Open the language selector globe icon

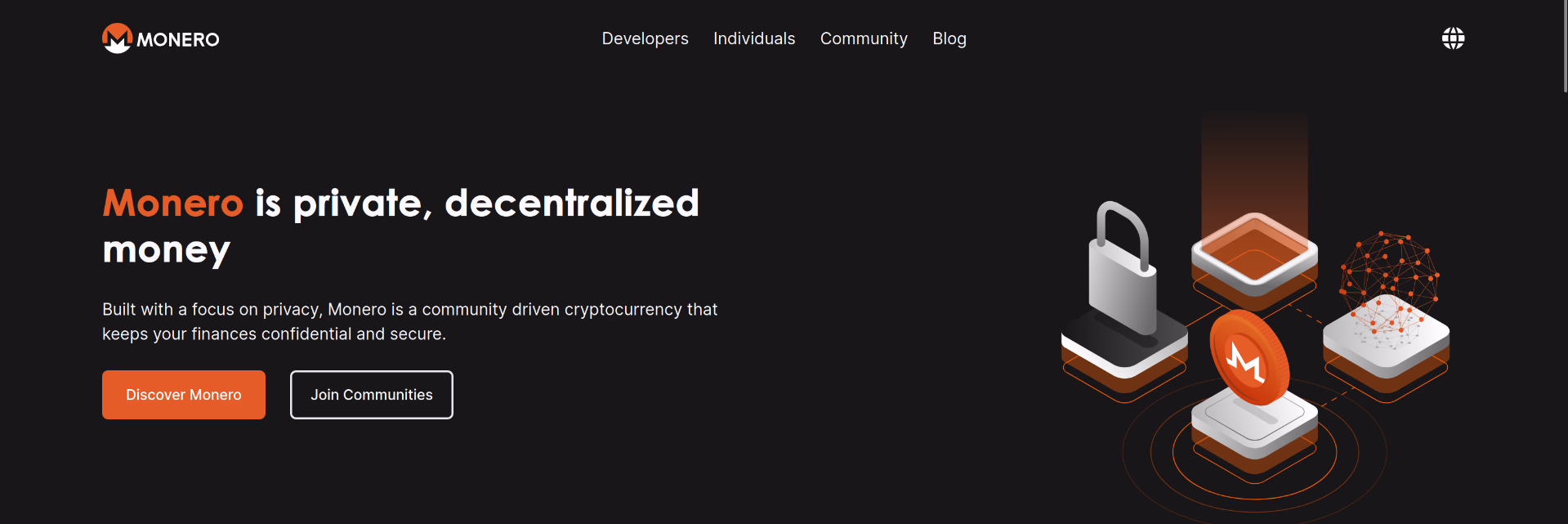[x=1453, y=38]
